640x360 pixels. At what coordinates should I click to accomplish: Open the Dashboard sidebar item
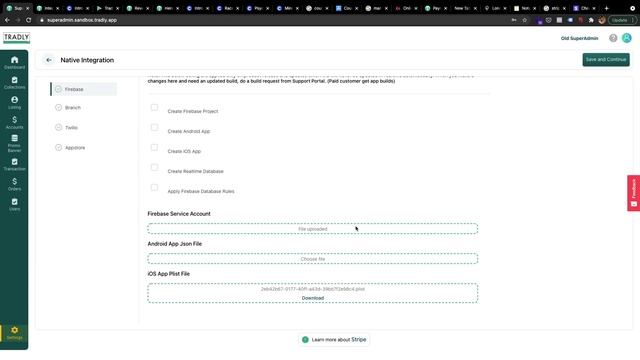14,62
